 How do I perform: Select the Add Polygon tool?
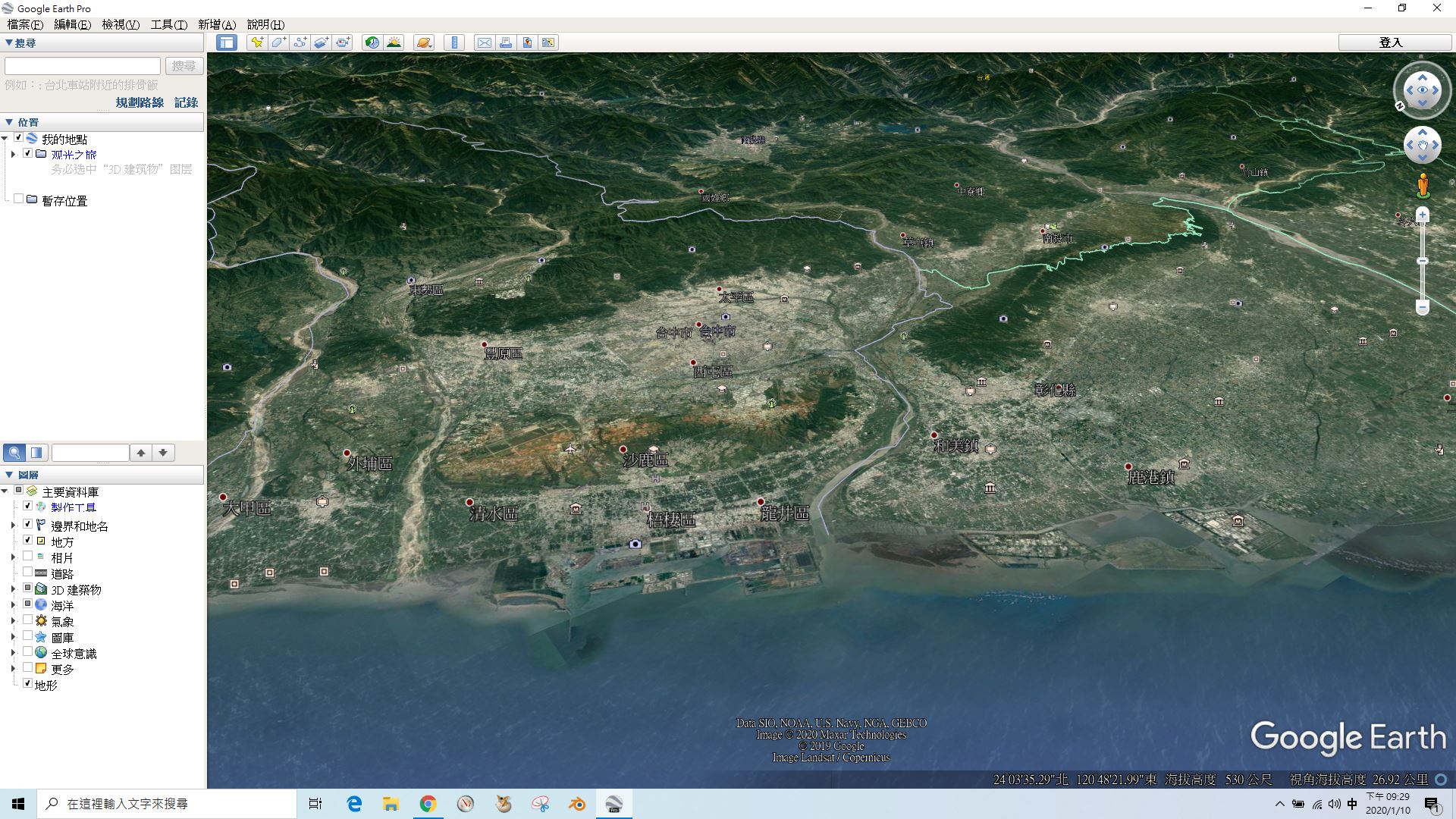[x=278, y=42]
